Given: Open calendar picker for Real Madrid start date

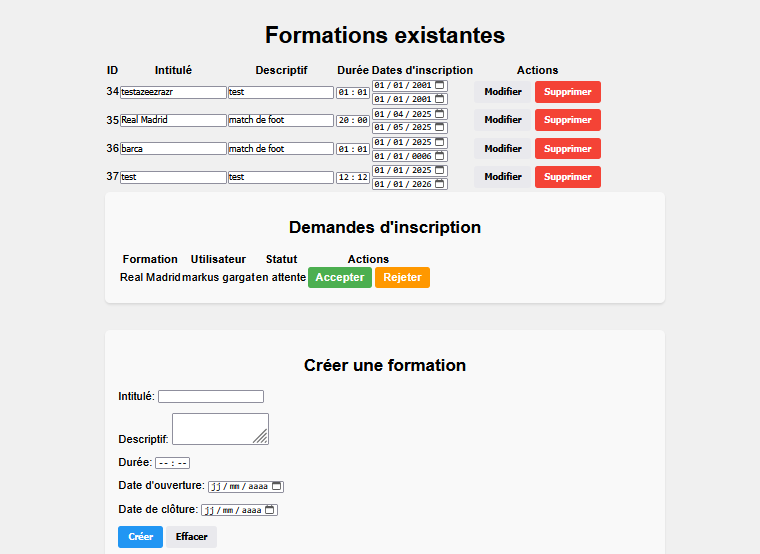Looking at the screenshot, I should 440,114.
